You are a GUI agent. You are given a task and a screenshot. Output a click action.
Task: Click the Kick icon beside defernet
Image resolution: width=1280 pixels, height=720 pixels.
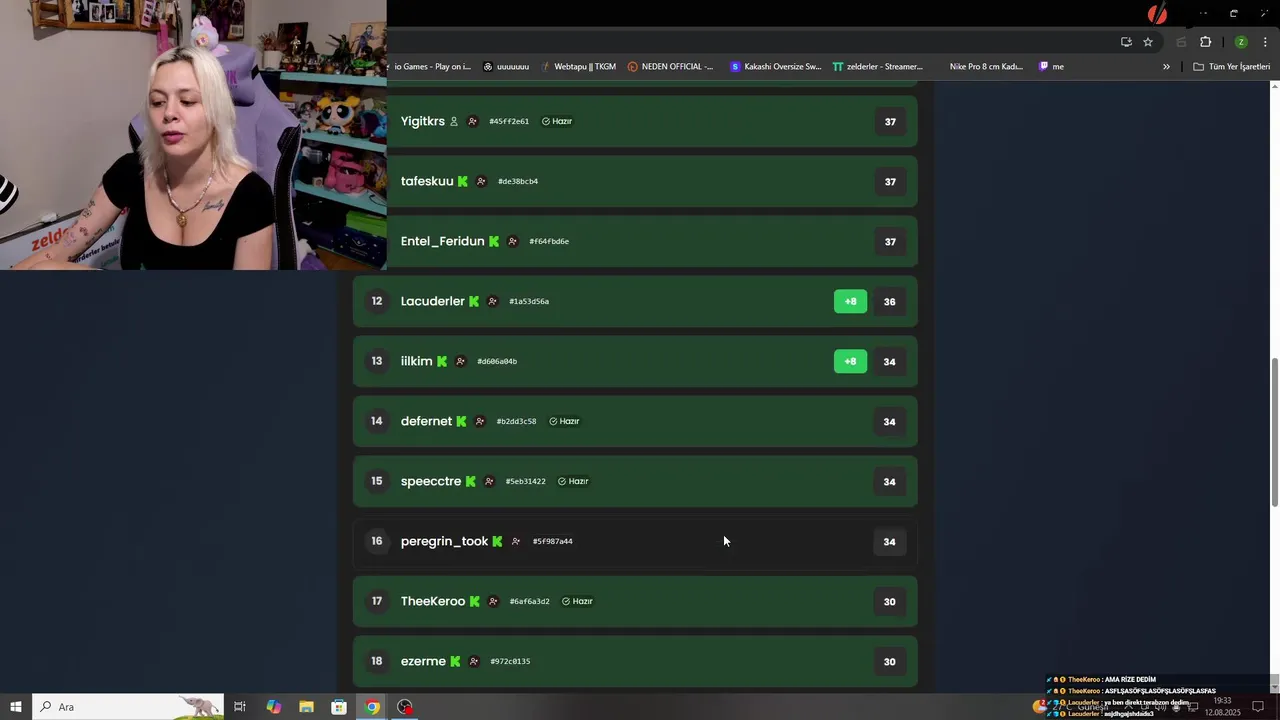(461, 421)
